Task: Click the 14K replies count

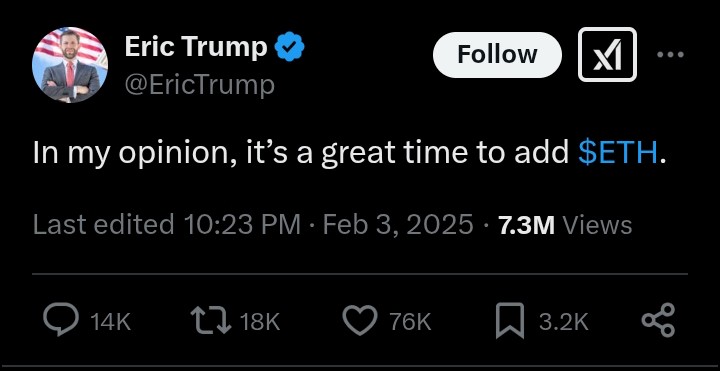Action: coord(111,322)
